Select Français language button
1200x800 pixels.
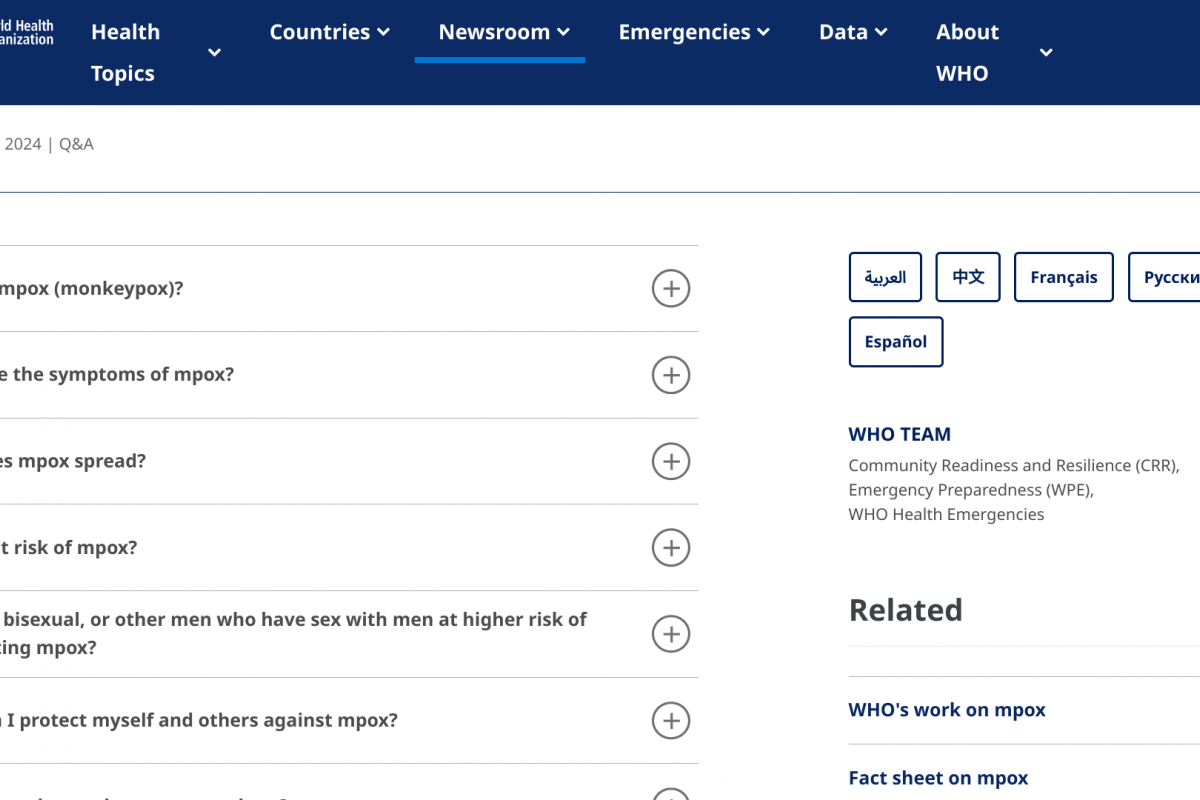(x=1063, y=277)
